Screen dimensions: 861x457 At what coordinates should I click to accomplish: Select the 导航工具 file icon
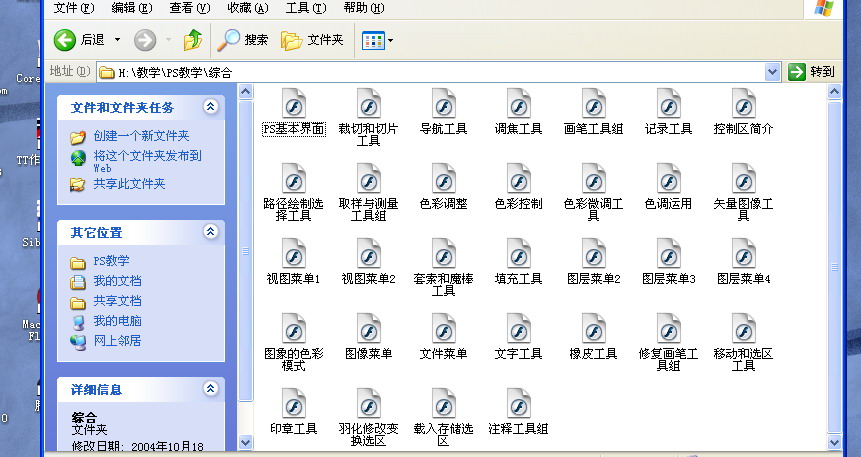pyautogui.click(x=444, y=104)
